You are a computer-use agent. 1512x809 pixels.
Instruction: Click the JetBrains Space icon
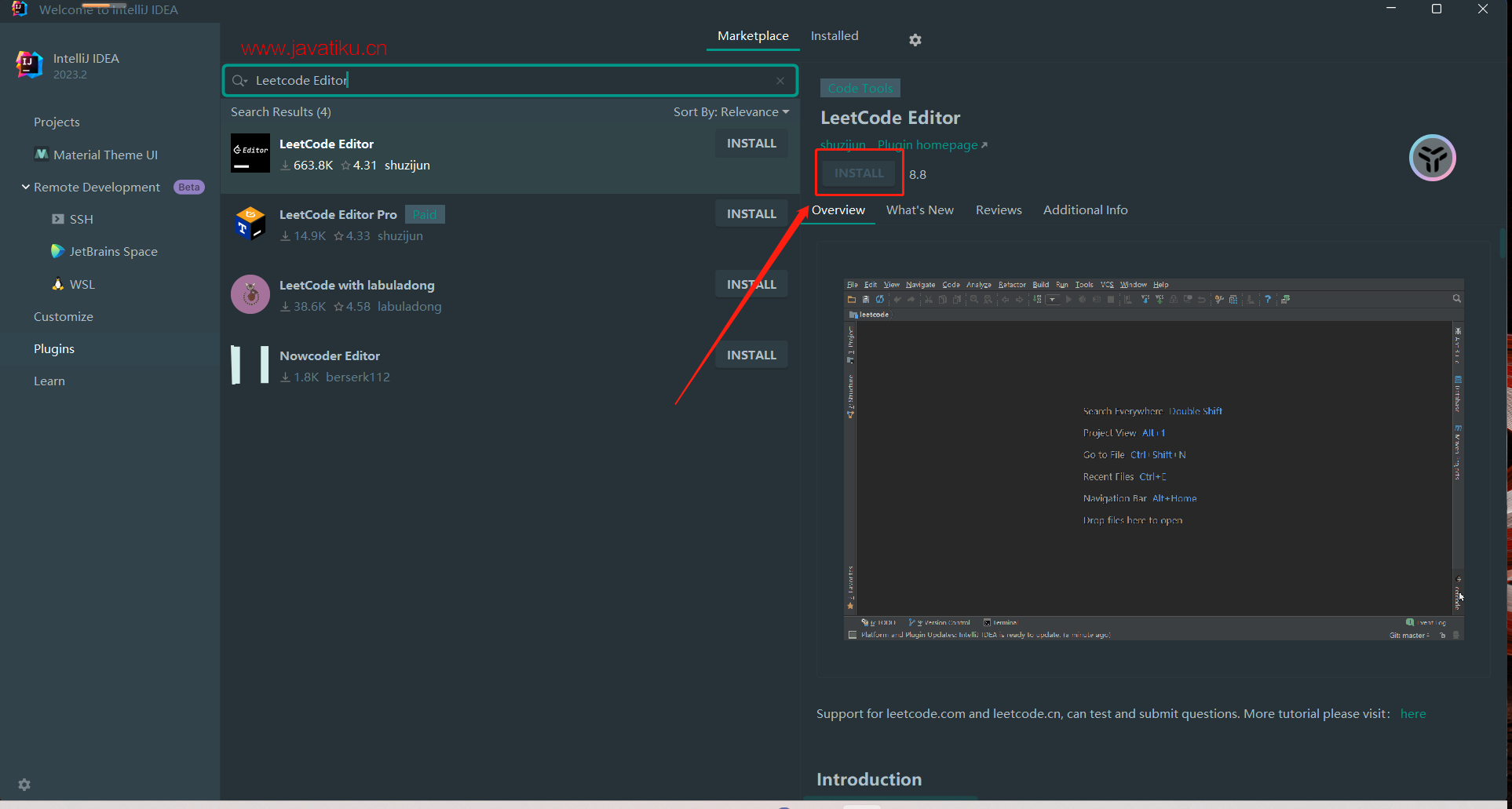coord(57,251)
